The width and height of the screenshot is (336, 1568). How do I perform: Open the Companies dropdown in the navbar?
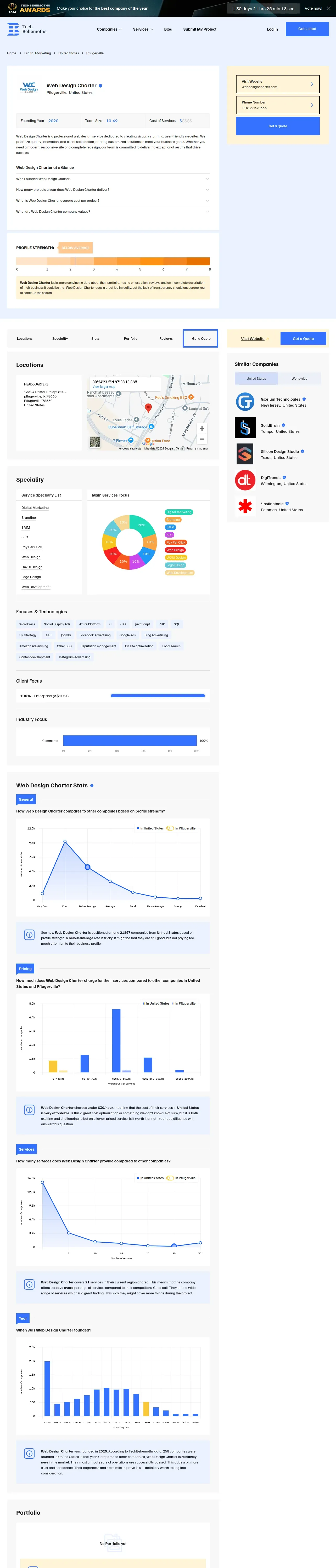[x=109, y=29]
